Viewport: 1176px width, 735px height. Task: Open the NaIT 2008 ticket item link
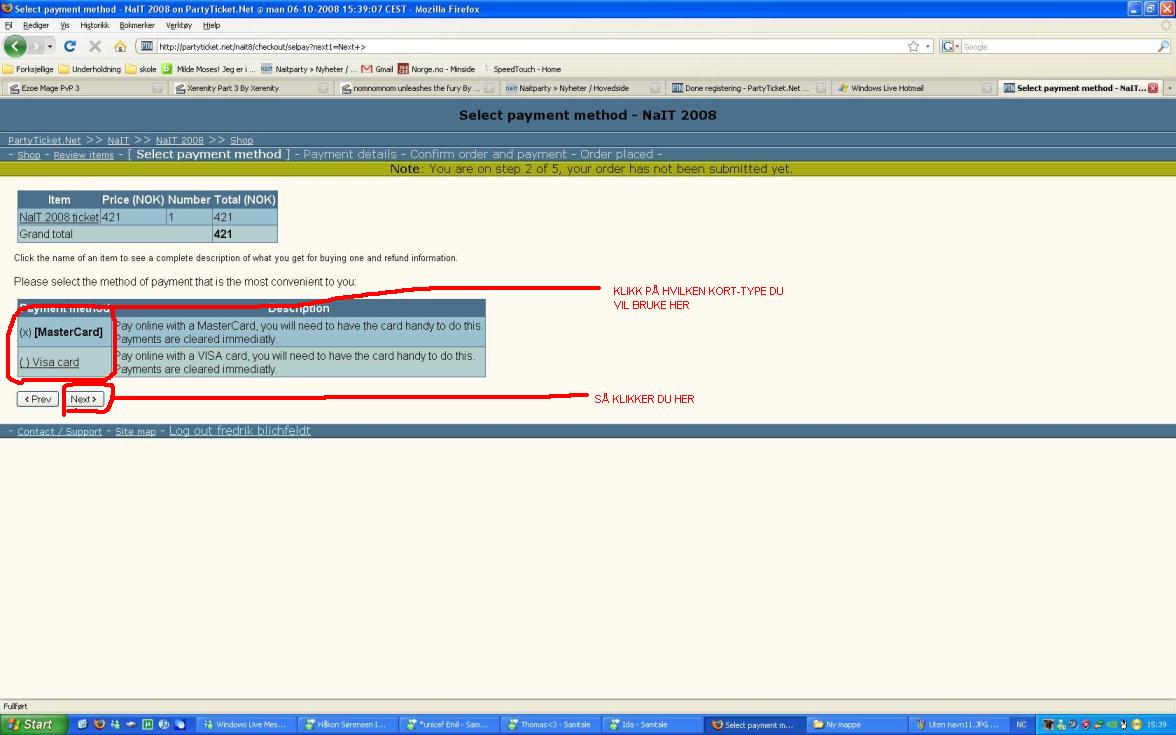[58, 218]
